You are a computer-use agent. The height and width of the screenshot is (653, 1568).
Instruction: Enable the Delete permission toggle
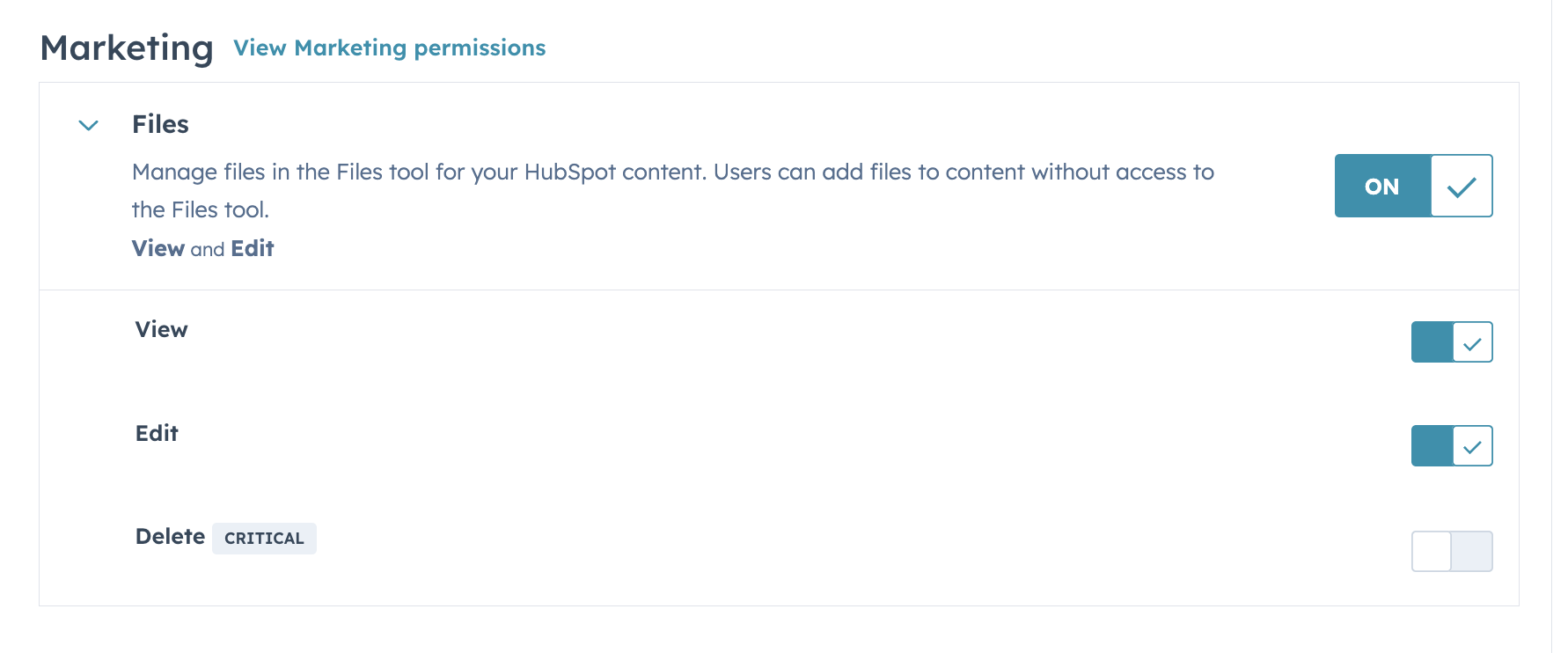pos(1452,551)
